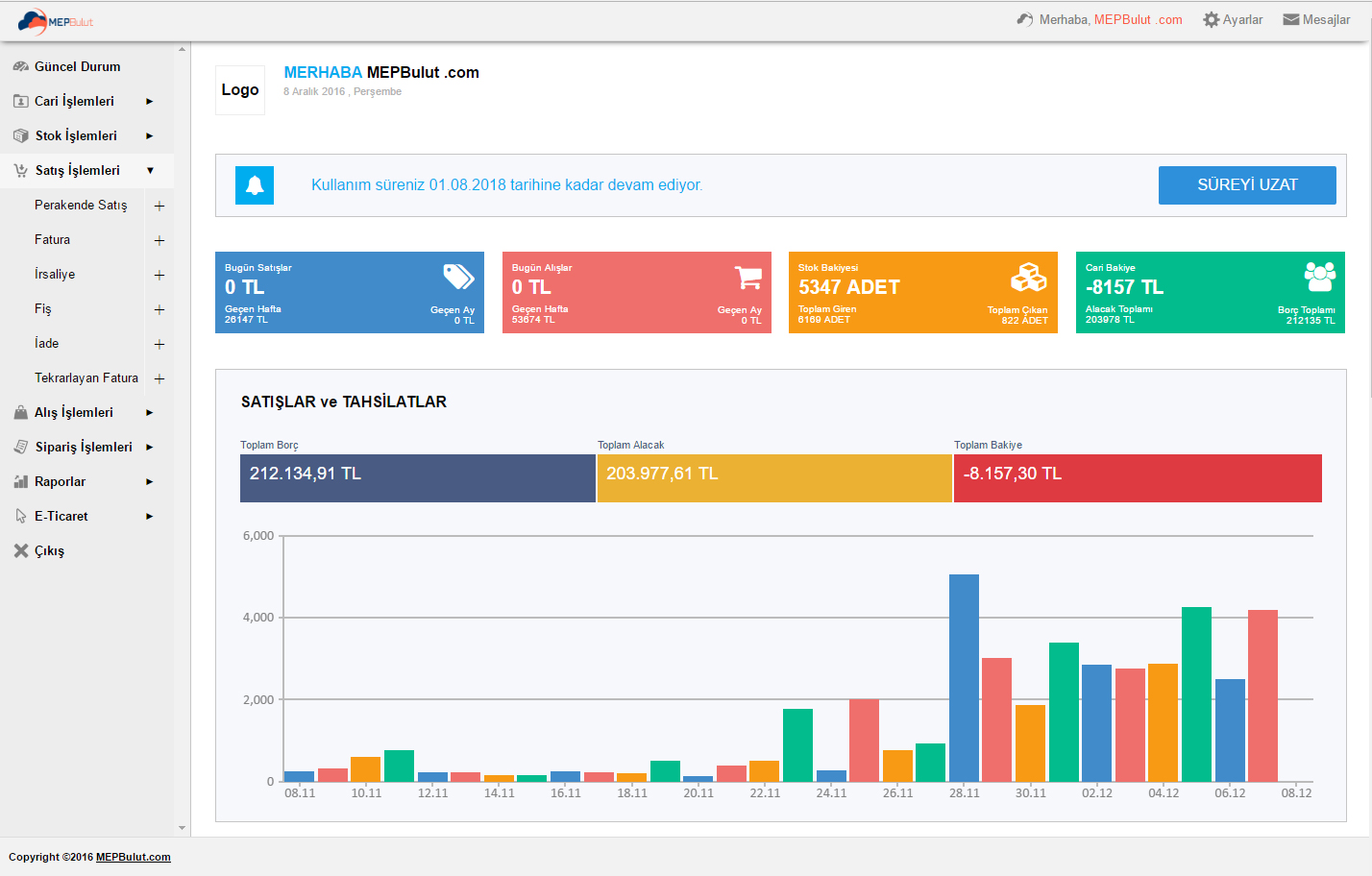Open the İrsaliye submenu item
The image size is (1372, 876).
(55, 274)
